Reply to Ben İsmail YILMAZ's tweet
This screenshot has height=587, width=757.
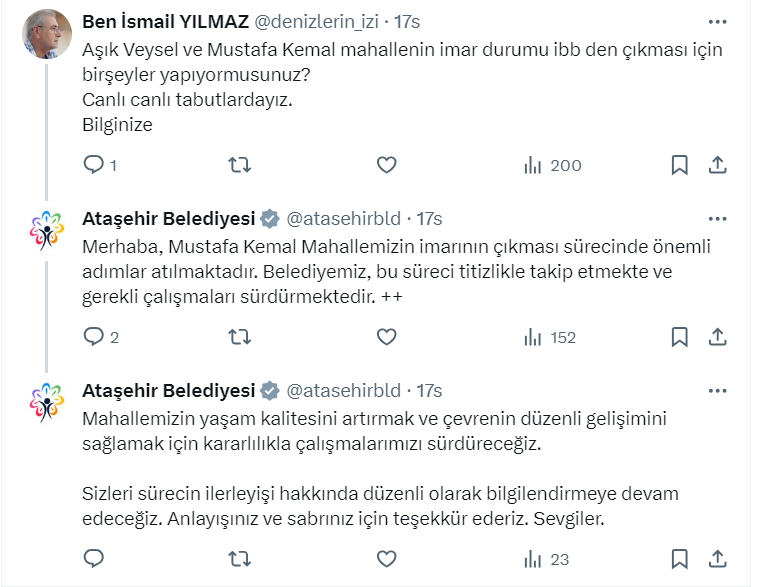93,165
